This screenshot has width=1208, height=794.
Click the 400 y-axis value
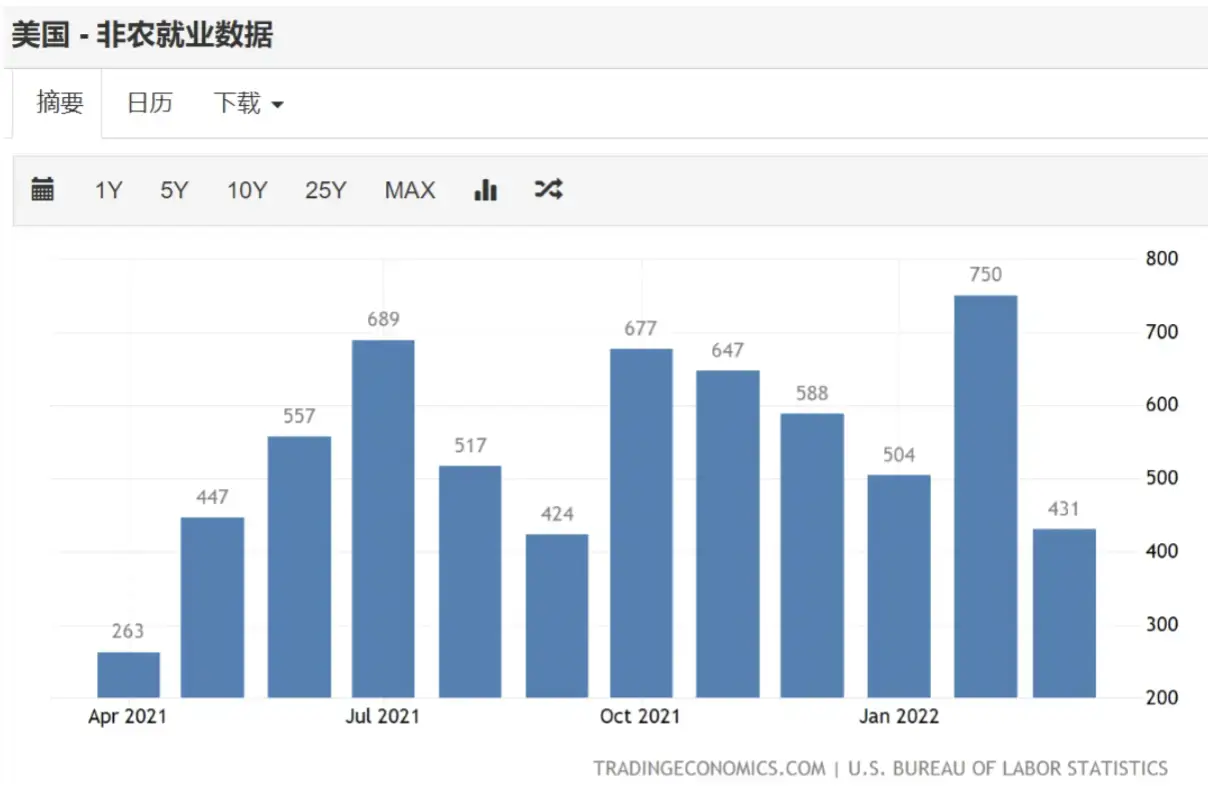(1162, 551)
